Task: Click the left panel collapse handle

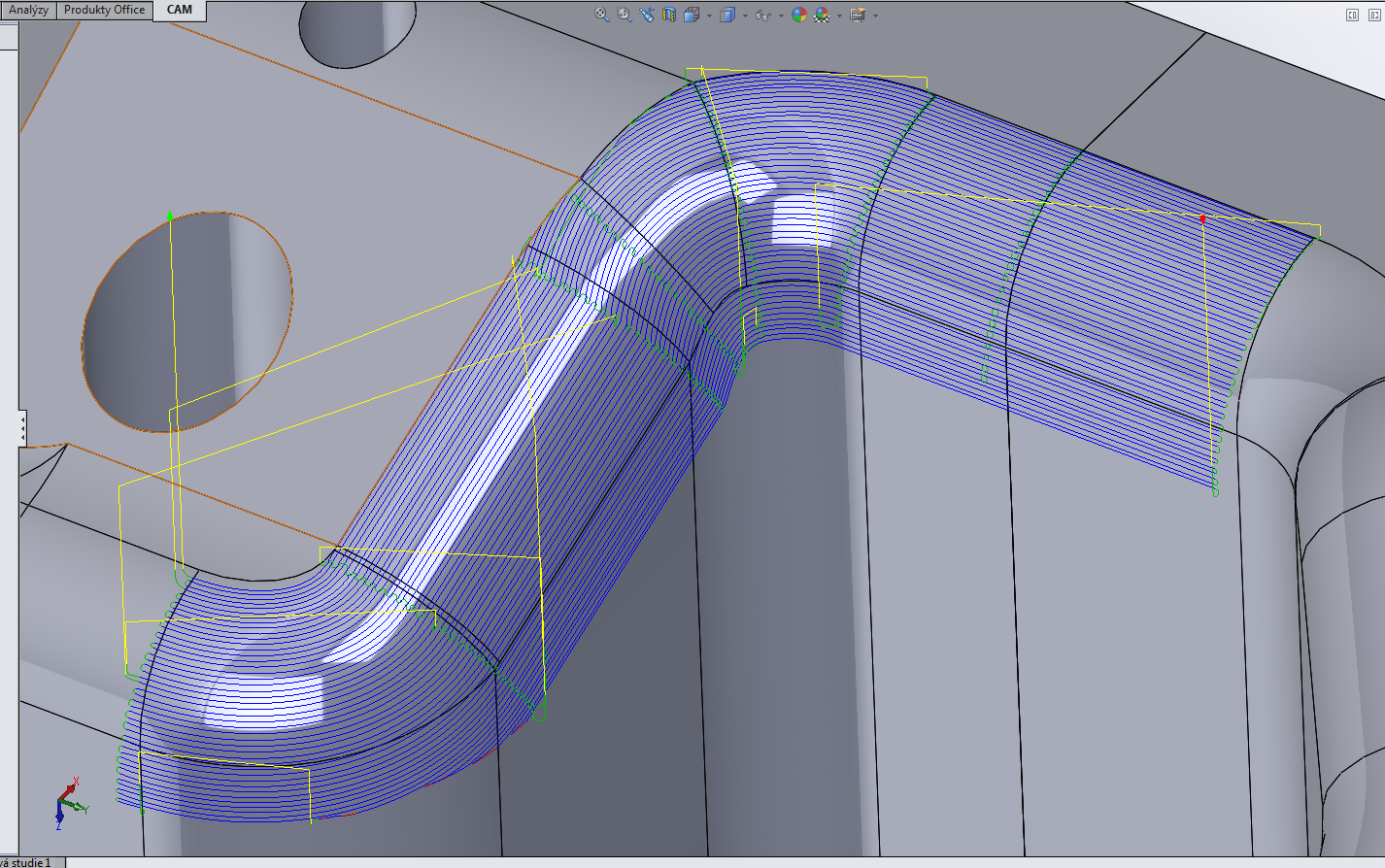Action: click(21, 428)
